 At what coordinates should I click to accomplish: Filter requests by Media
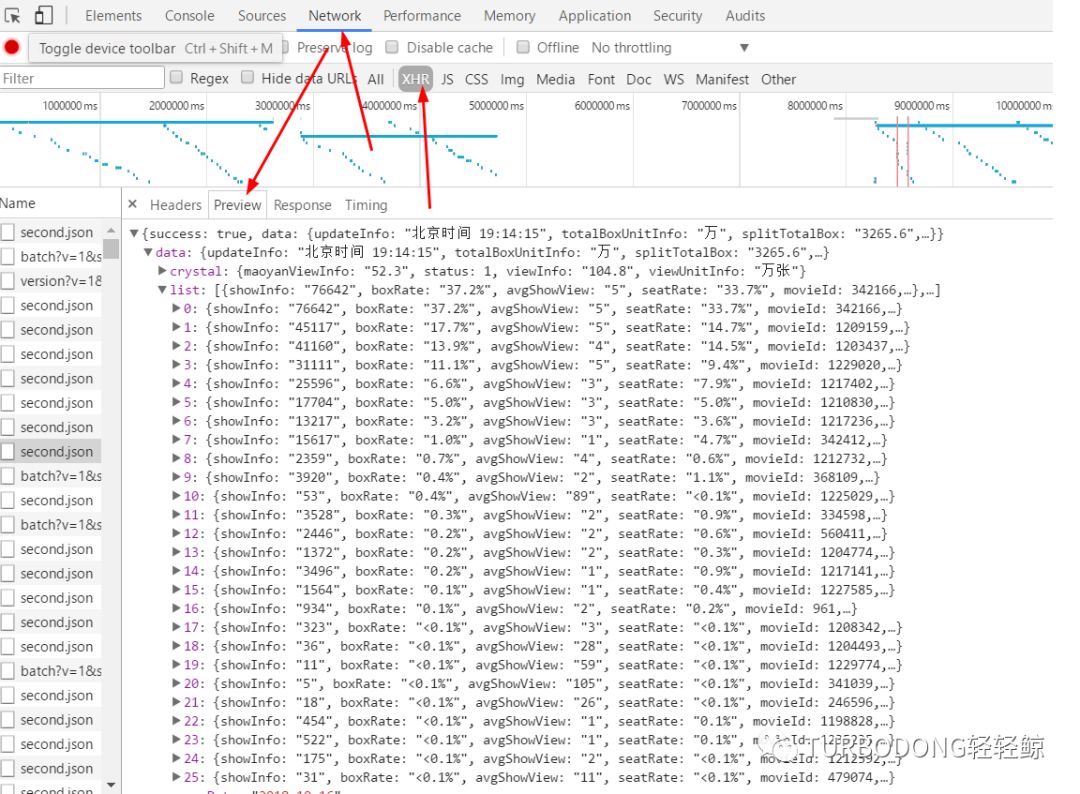pyautogui.click(x=555, y=79)
